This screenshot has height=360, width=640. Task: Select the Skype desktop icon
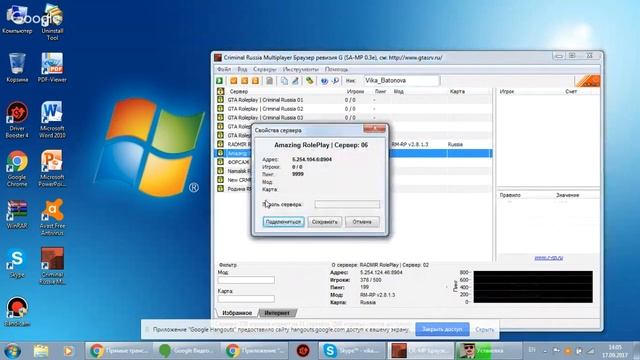point(17,264)
